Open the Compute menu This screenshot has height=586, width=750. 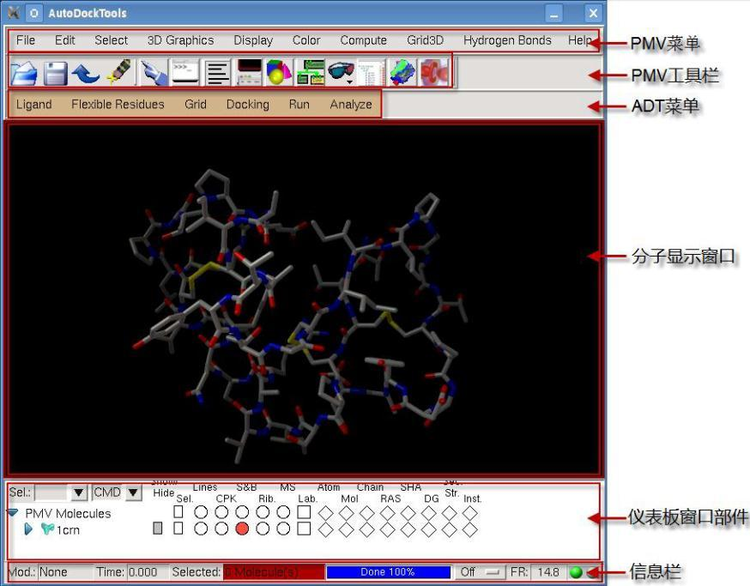pos(364,40)
